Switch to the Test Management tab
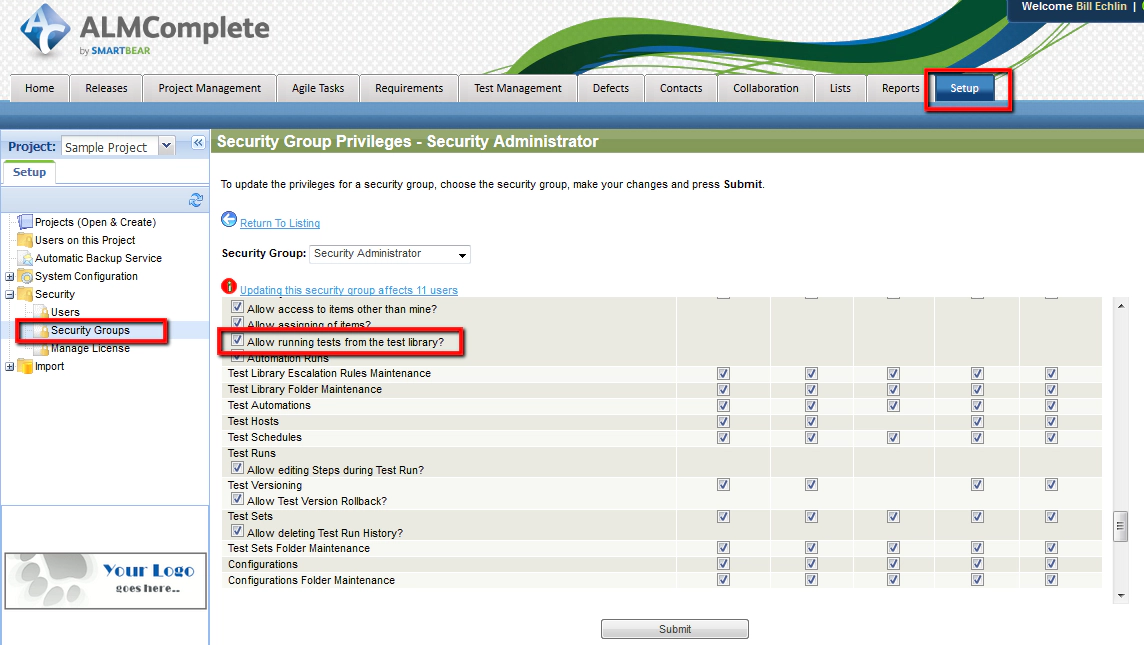 click(x=517, y=88)
